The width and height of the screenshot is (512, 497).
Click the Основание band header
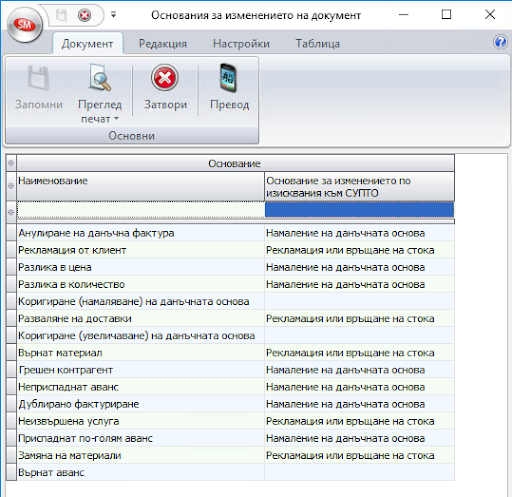pyautogui.click(x=235, y=163)
